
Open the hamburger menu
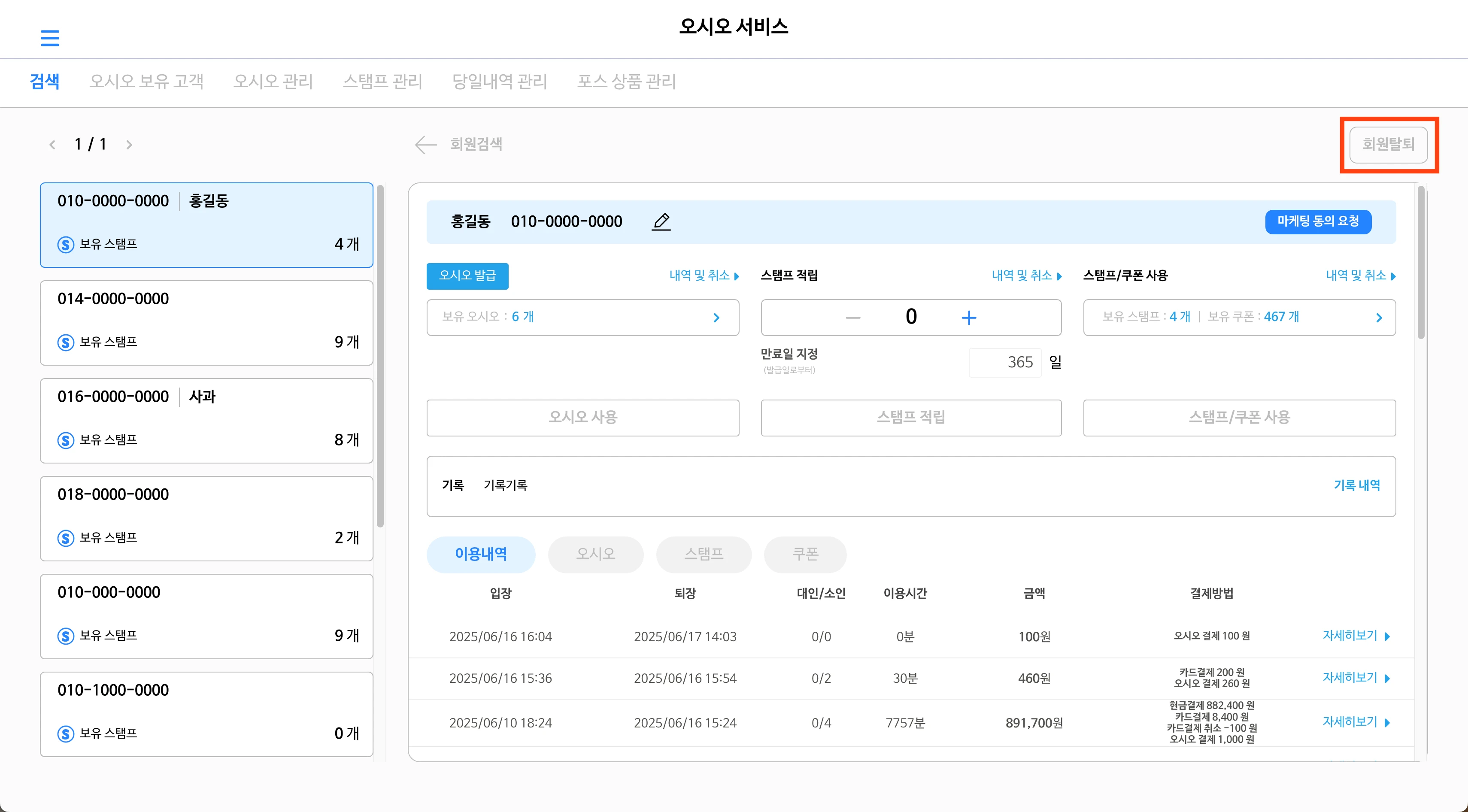click(50, 38)
